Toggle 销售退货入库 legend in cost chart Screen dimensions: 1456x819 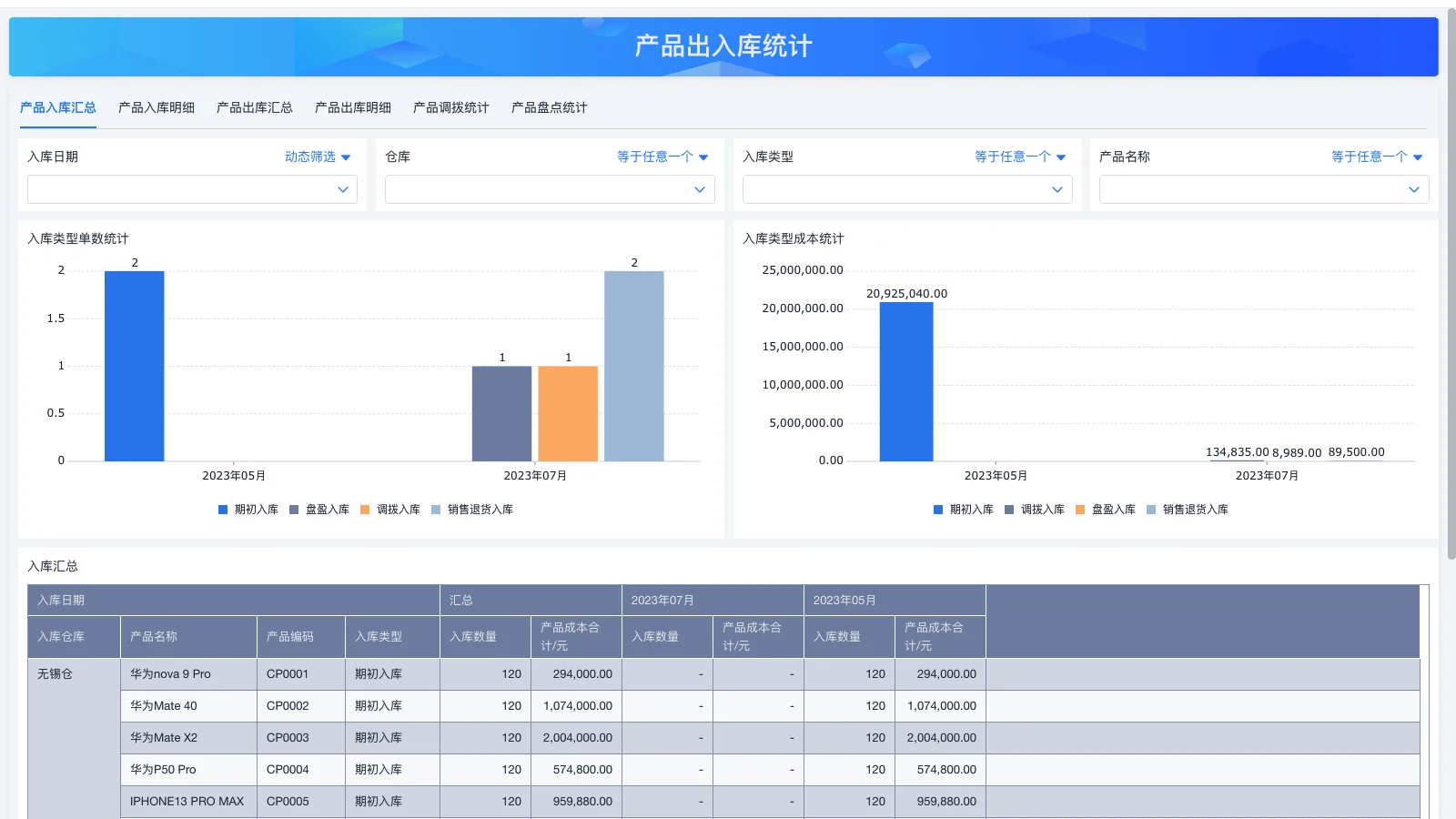pyautogui.click(x=1188, y=510)
